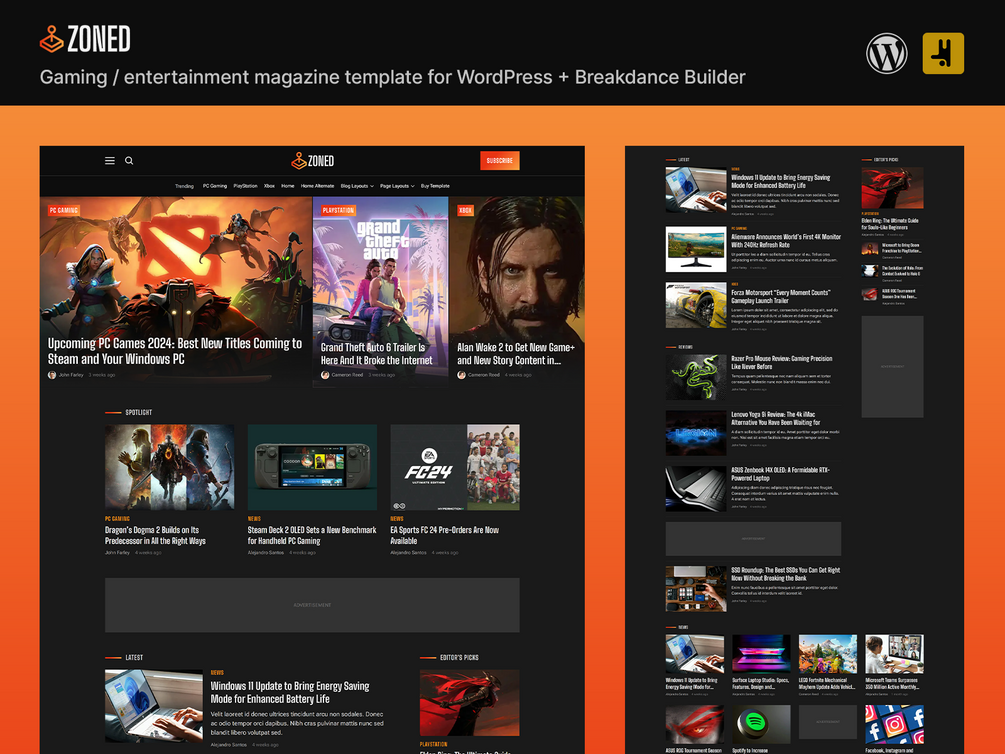Open PC Gaming nav item
Screen dimensions: 1005x754
[x=215, y=186]
